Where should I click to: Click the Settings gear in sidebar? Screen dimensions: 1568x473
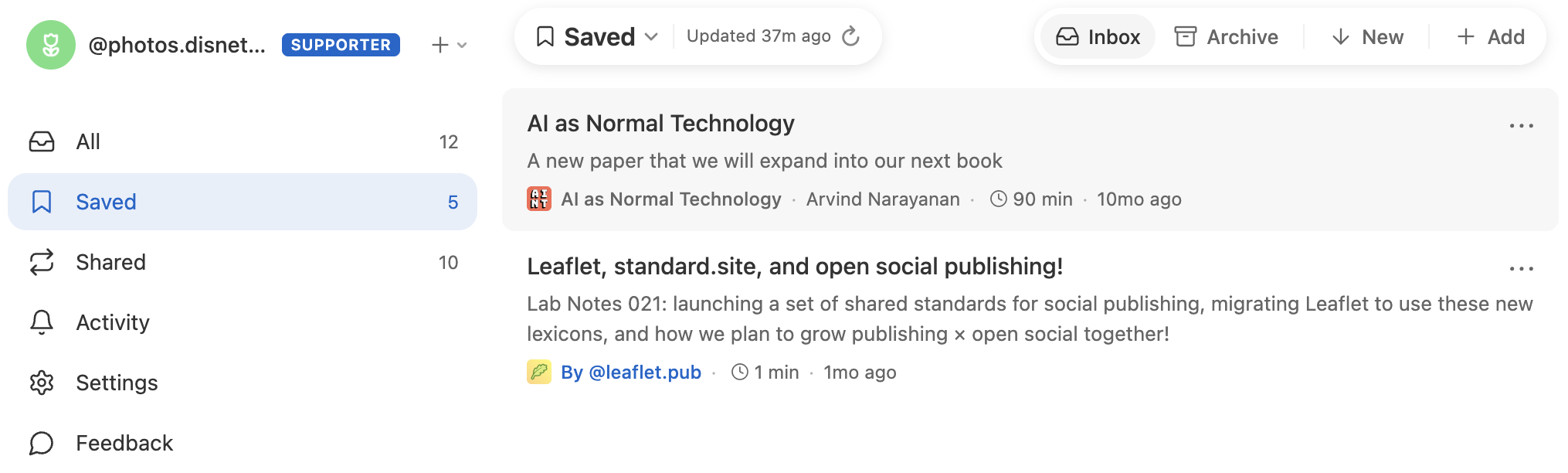(42, 383)
